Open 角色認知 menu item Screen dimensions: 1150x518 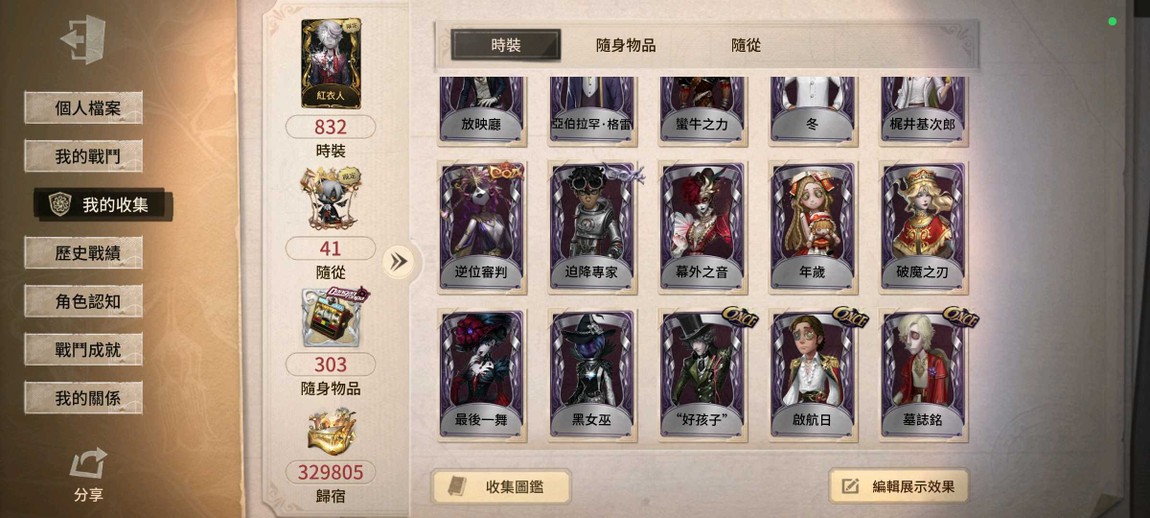84,302
